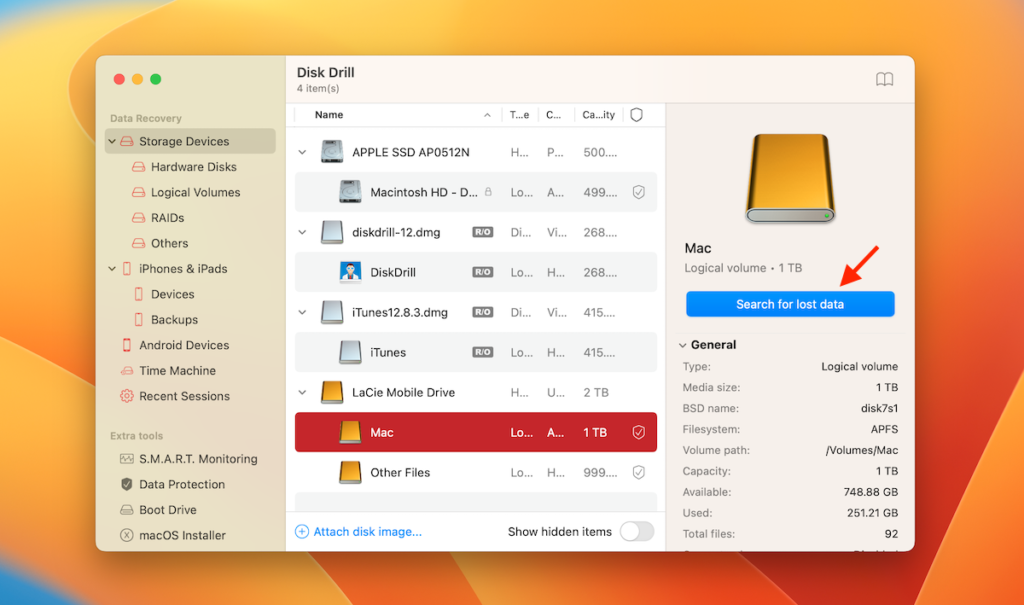Select Storage Devices in the sidebar

coord(185,141)
